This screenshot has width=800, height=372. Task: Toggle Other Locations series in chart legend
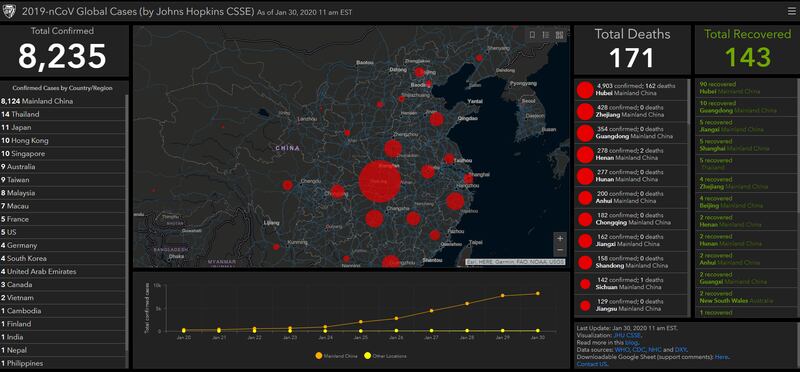(385, 356)
